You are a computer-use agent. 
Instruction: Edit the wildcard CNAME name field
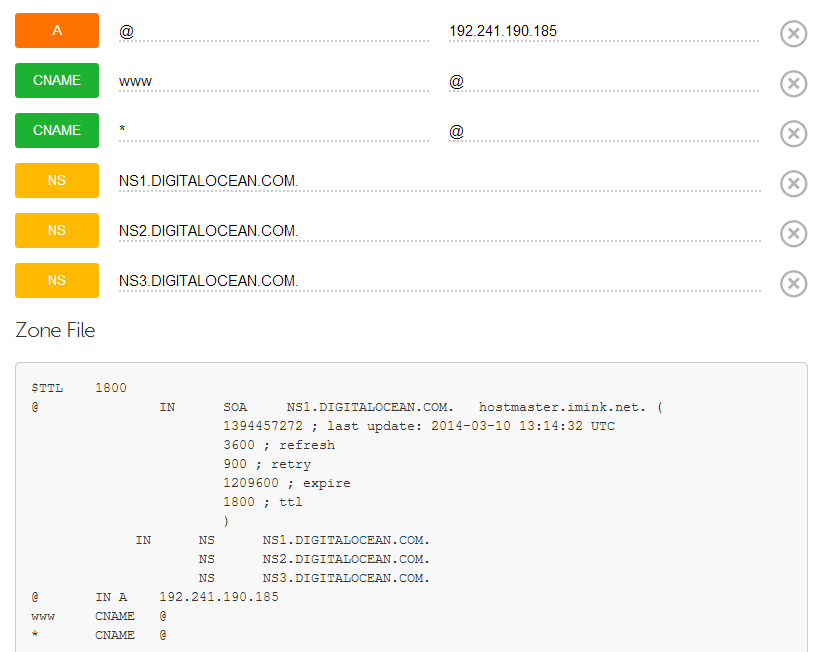click(273, 131)
